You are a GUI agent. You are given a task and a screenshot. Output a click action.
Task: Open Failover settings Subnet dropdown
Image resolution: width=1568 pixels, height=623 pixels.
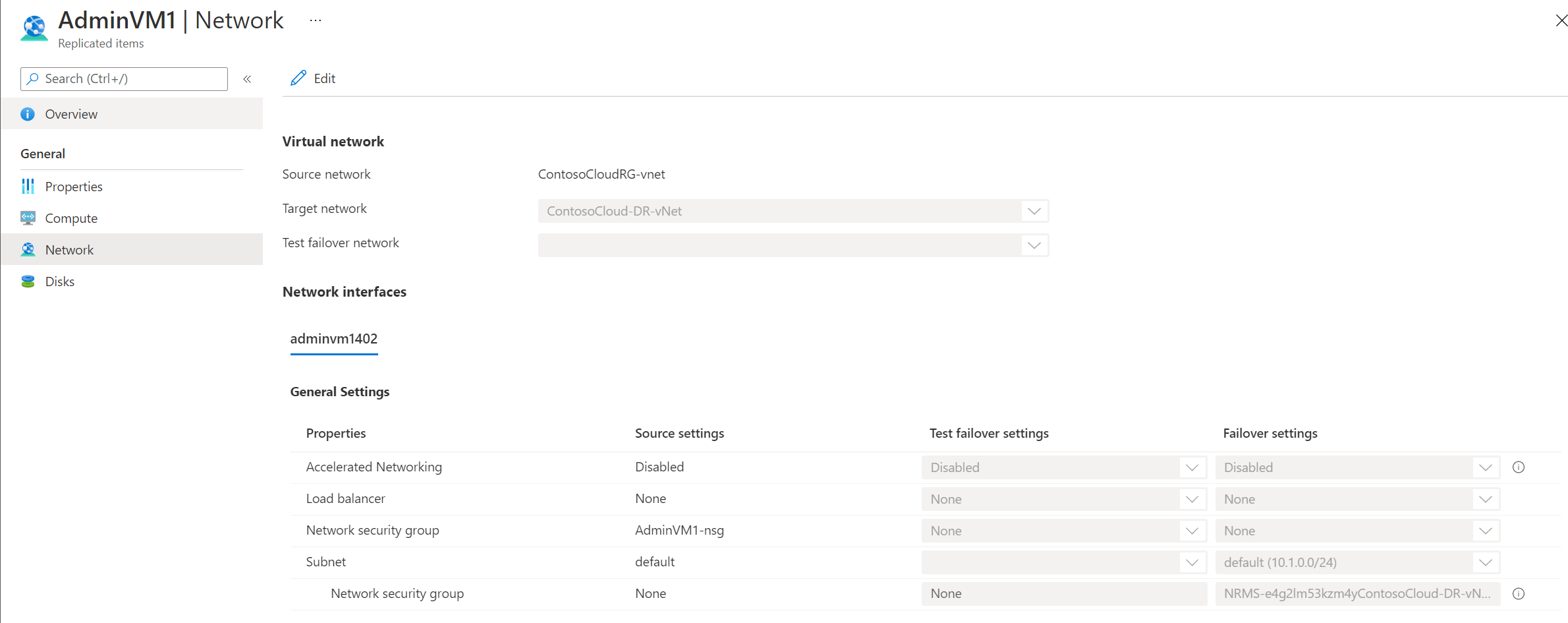coord(1485,562)
